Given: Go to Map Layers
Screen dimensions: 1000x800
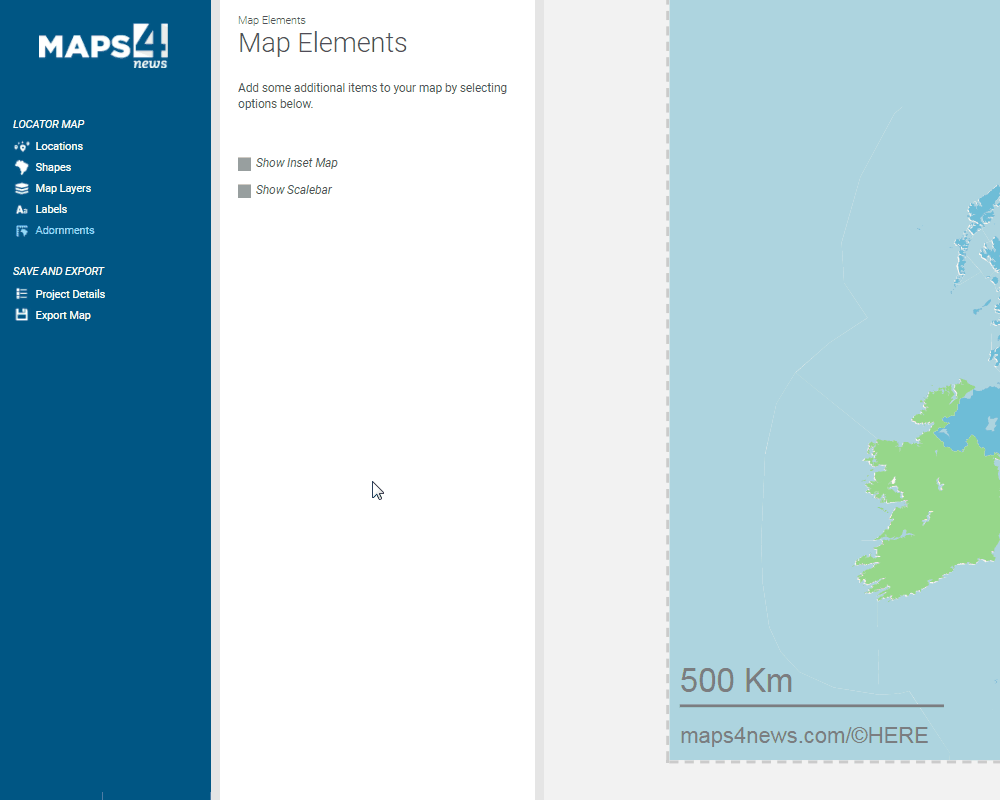Looking at the screenshot, I should pos(63,188).
